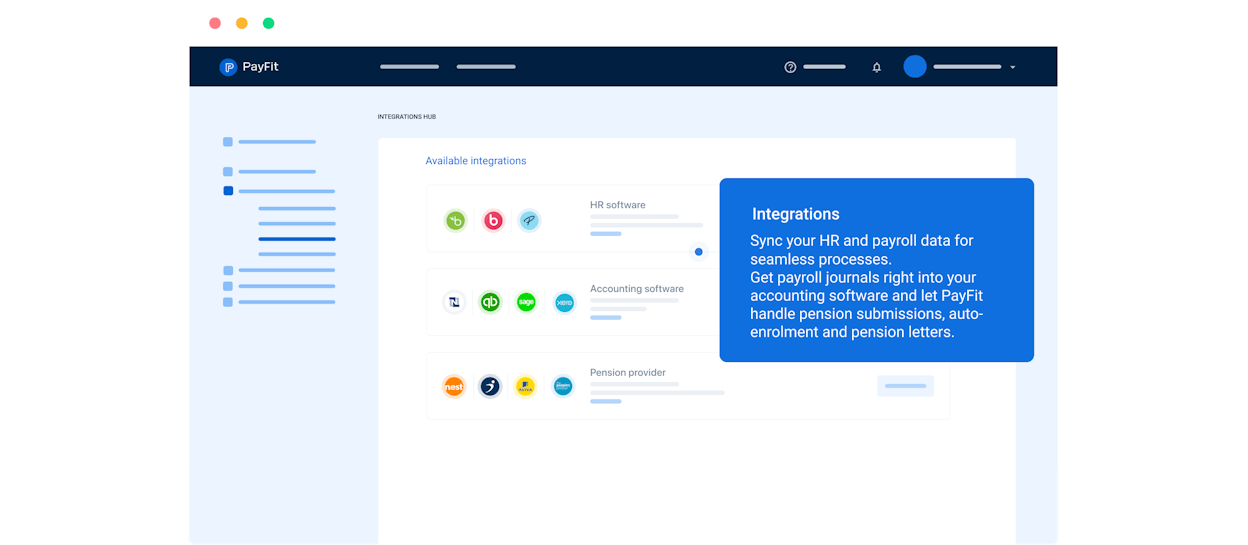Click the Pension provider card action button

tap(906, 386)
